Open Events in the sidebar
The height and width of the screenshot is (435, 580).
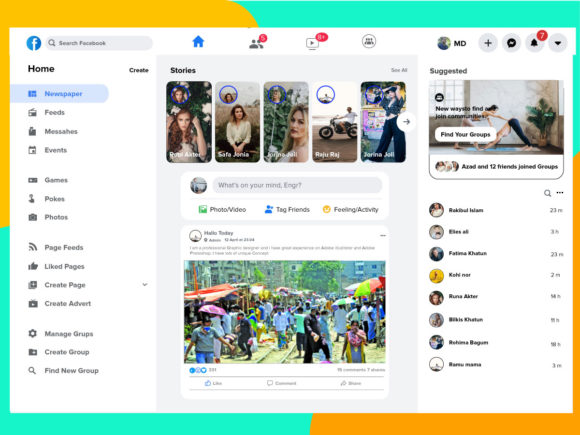[48, 150]
